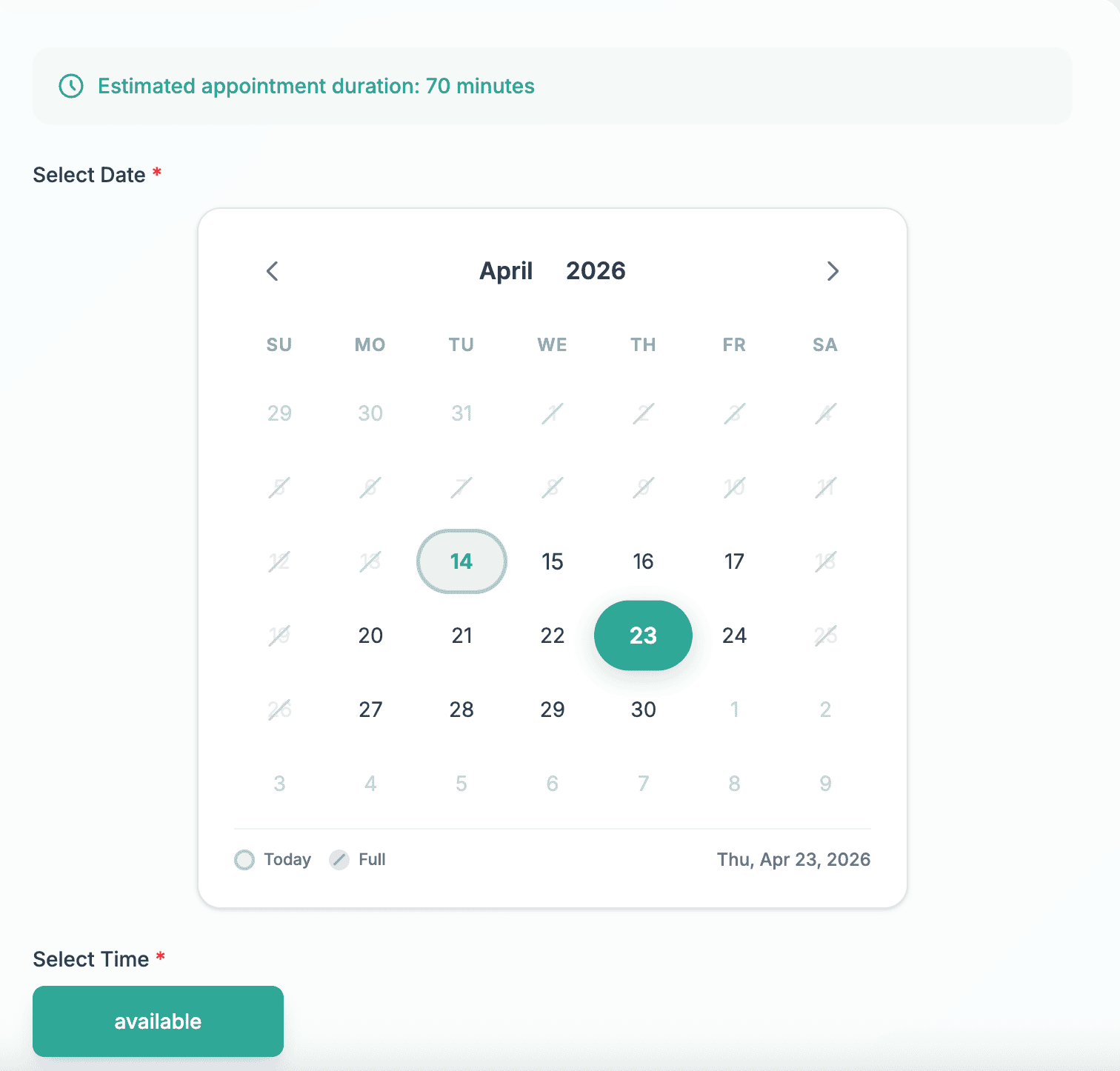Advance to the next month
Image resolution: width=1120 pixels, height=1071 pixels.
[833, 271]
